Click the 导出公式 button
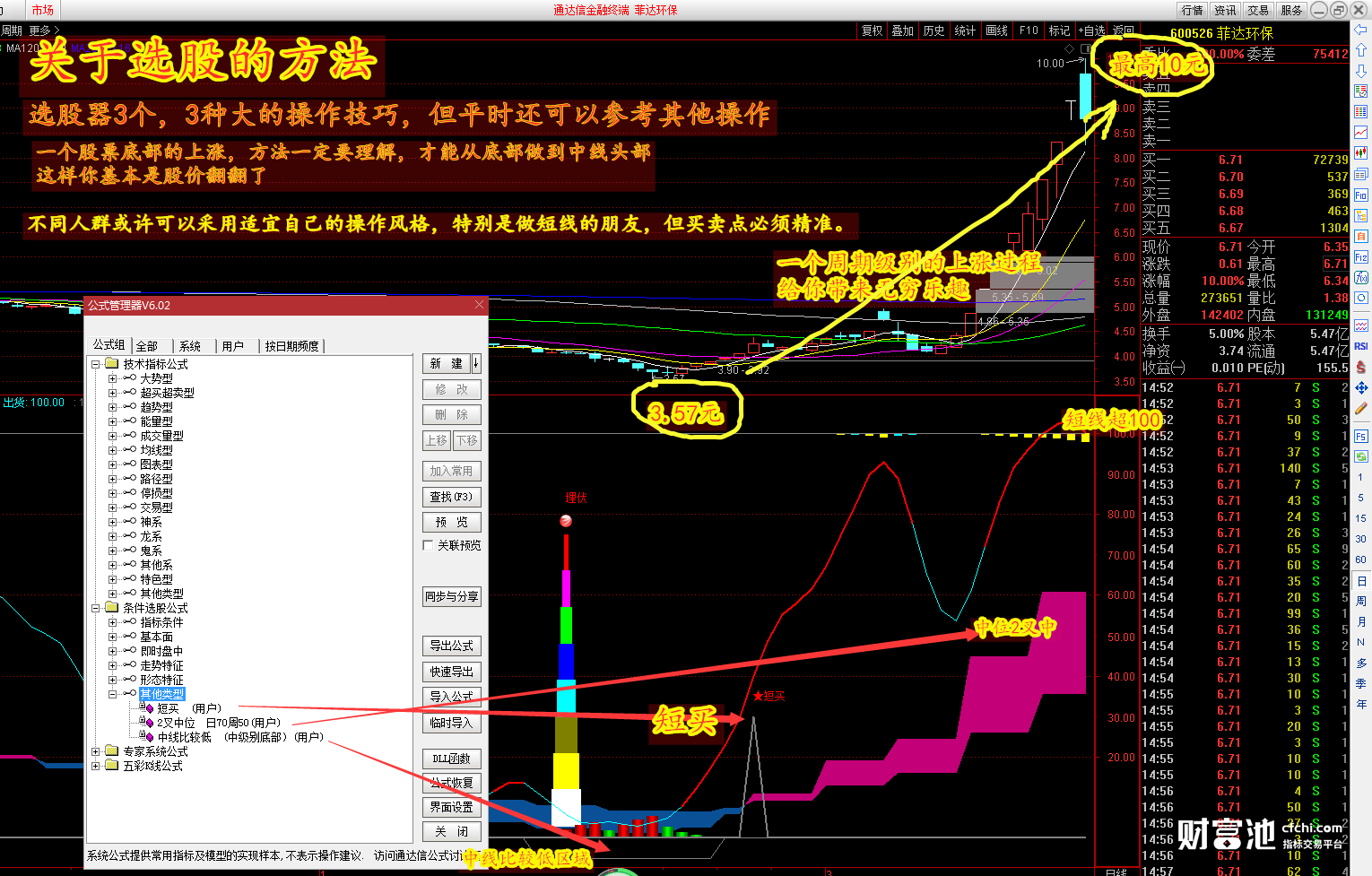This screenshot has height=876, width=1372. tap(452, 646)
